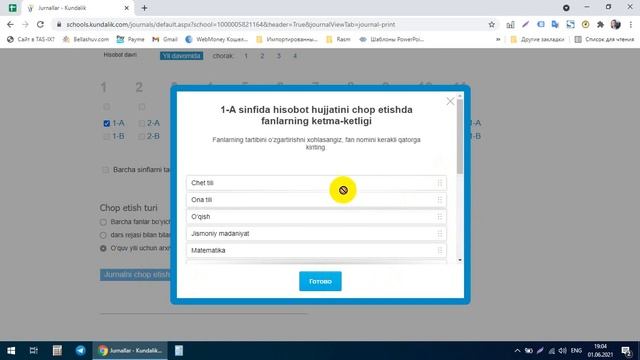This screenshot has height=360, width=640.
Task: Open the Импортированные bookmarks folder
Action: point(287,39)
